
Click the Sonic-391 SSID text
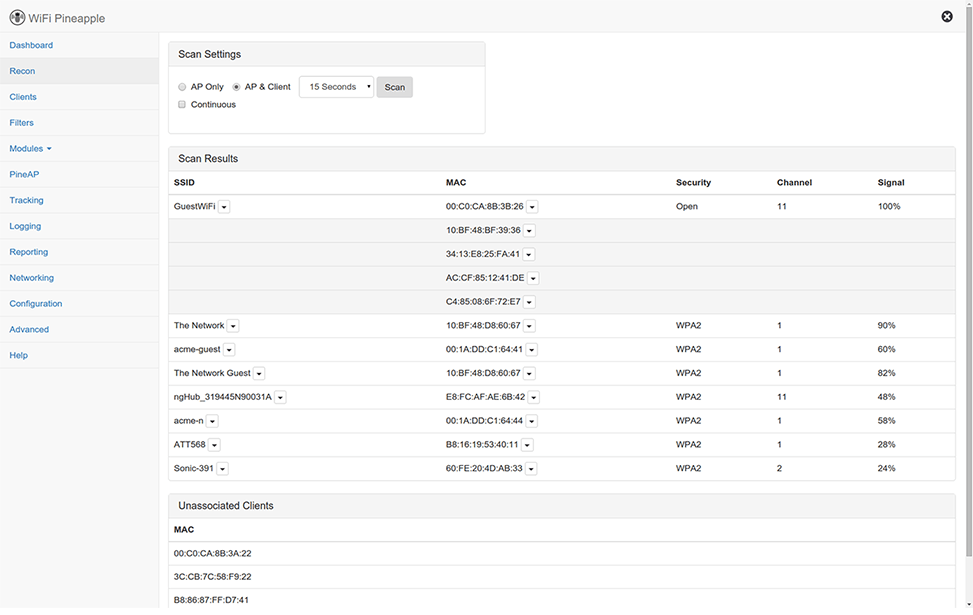pyautogui.click(x=194, y=468)
